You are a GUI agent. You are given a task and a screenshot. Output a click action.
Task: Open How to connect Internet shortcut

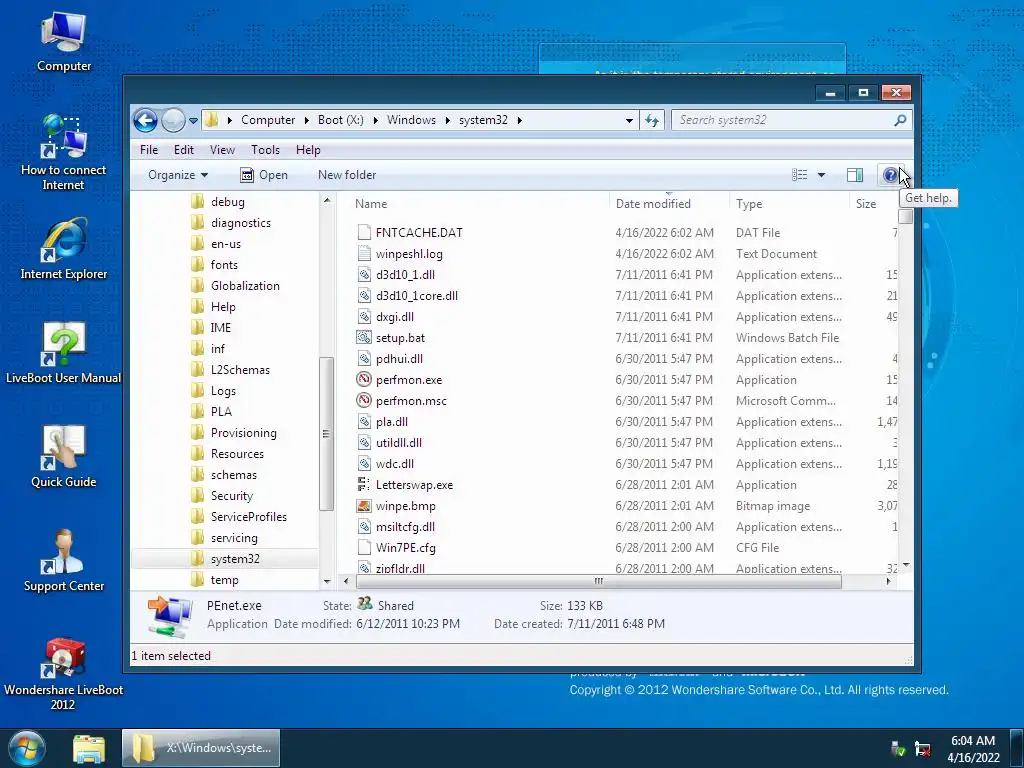tap(63, 153)
